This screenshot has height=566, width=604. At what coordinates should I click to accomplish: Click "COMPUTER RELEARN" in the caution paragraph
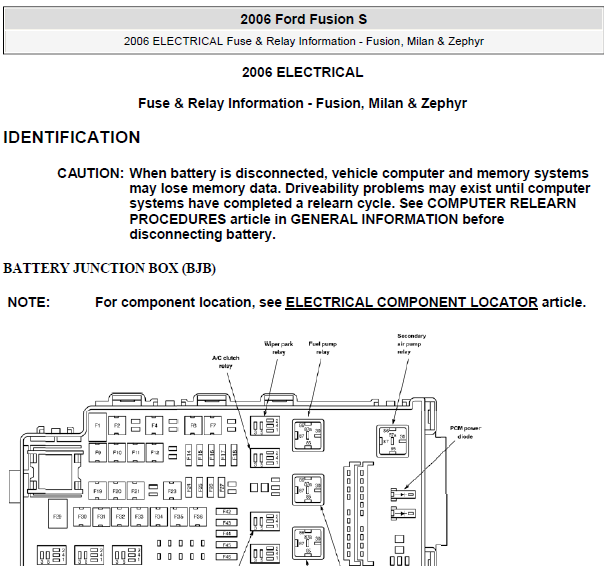502,203
